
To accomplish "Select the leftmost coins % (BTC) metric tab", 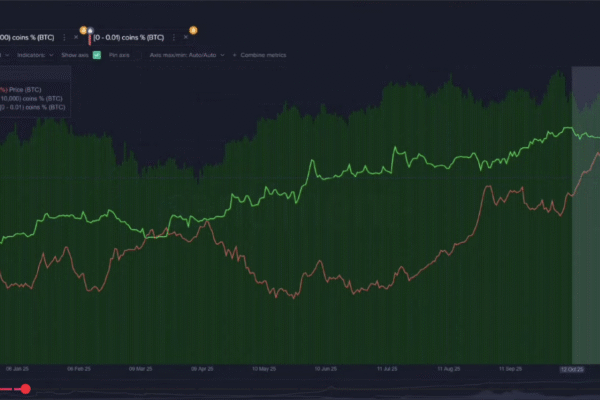I will [x=32, y=37].
